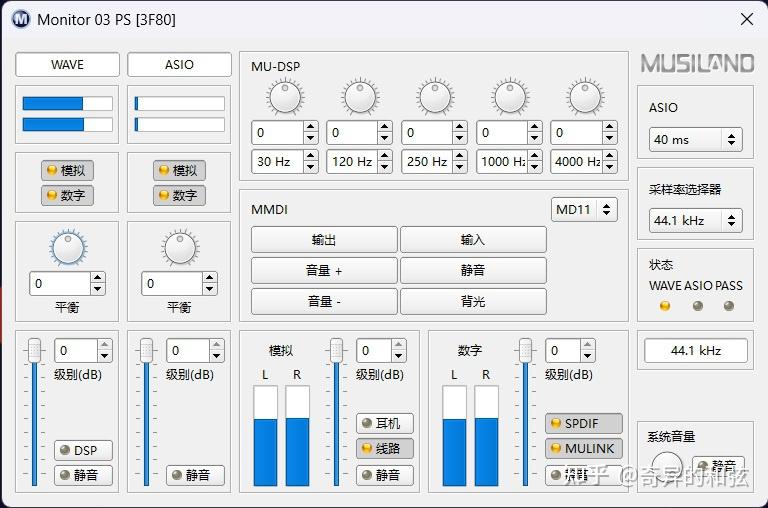The image size is (768, 508).
Task: Click the WAVE 级别(dB) value field
Action: [76, 351]
